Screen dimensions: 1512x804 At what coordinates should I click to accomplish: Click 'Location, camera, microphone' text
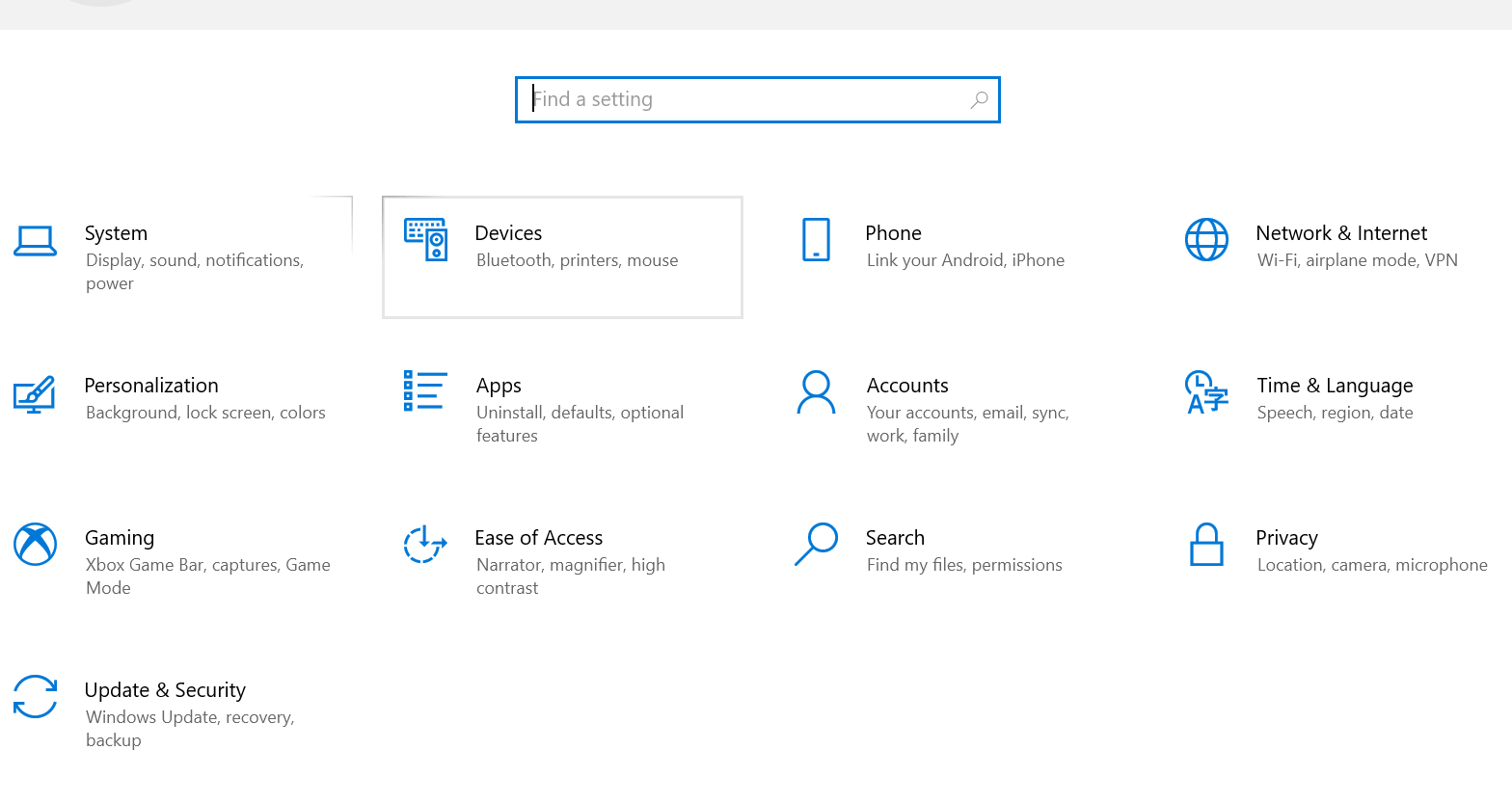point(1372,565)
